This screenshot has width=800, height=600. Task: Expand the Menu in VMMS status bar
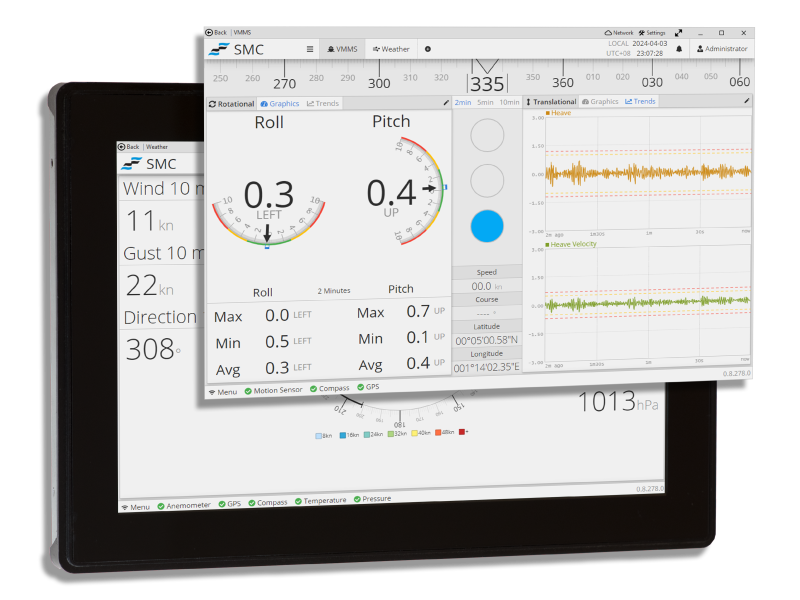[222, 391]
